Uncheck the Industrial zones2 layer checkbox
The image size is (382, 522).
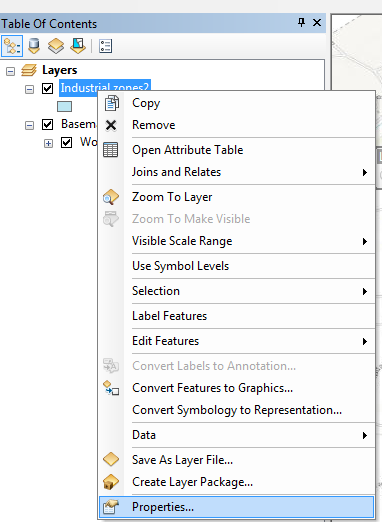click(x=47, y=89)
